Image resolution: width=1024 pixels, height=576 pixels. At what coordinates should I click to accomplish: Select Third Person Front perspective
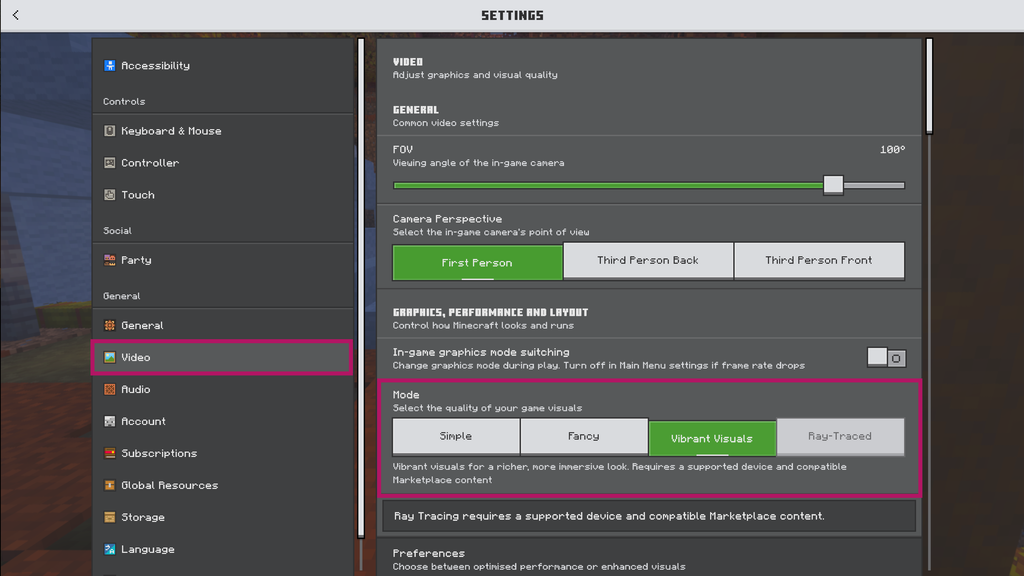[819, 261]
